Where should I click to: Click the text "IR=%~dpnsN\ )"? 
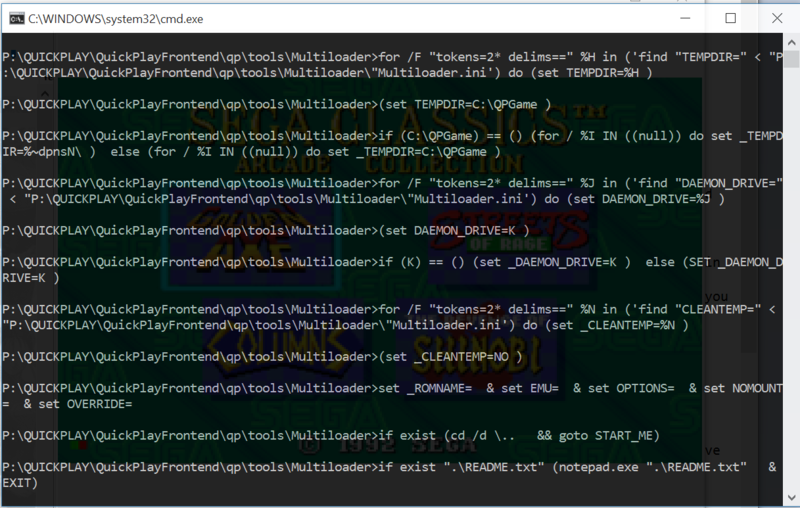pos(48,152)
